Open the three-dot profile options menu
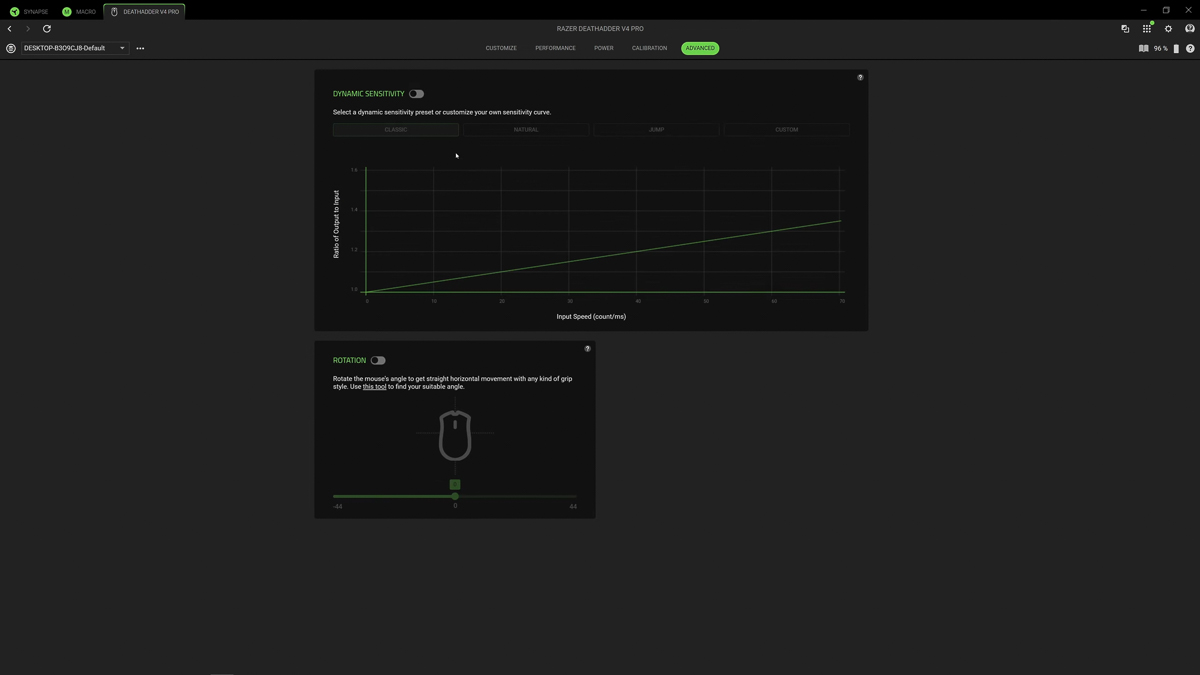 [x=140, y=48]
